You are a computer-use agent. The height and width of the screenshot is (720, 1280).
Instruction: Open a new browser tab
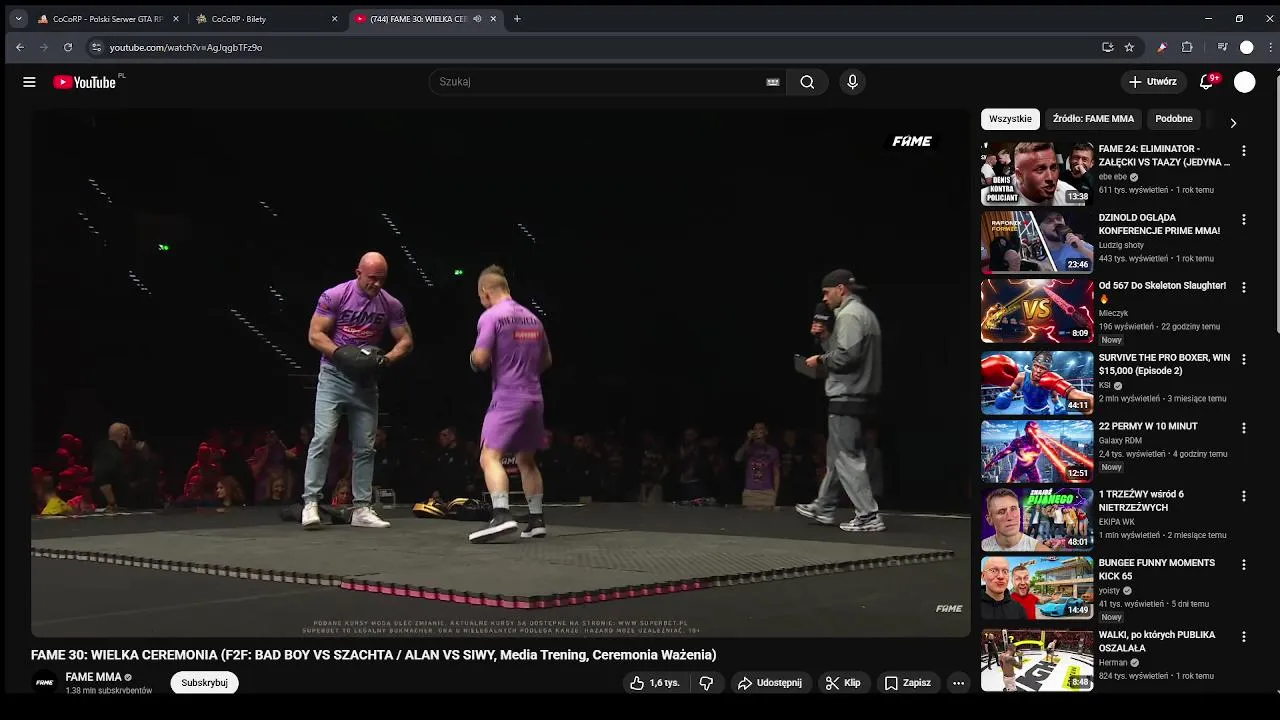point(517,19)
